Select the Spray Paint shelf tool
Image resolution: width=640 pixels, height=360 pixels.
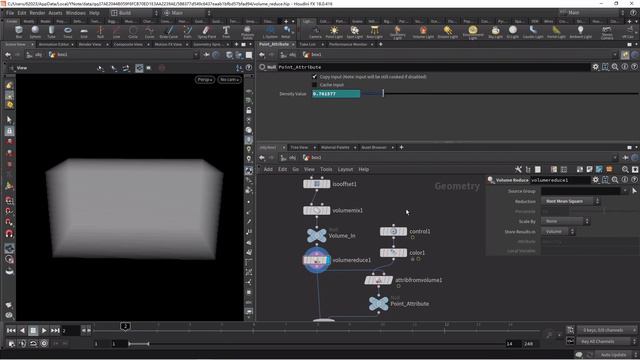pyautogui.click(x=207, y=31)
